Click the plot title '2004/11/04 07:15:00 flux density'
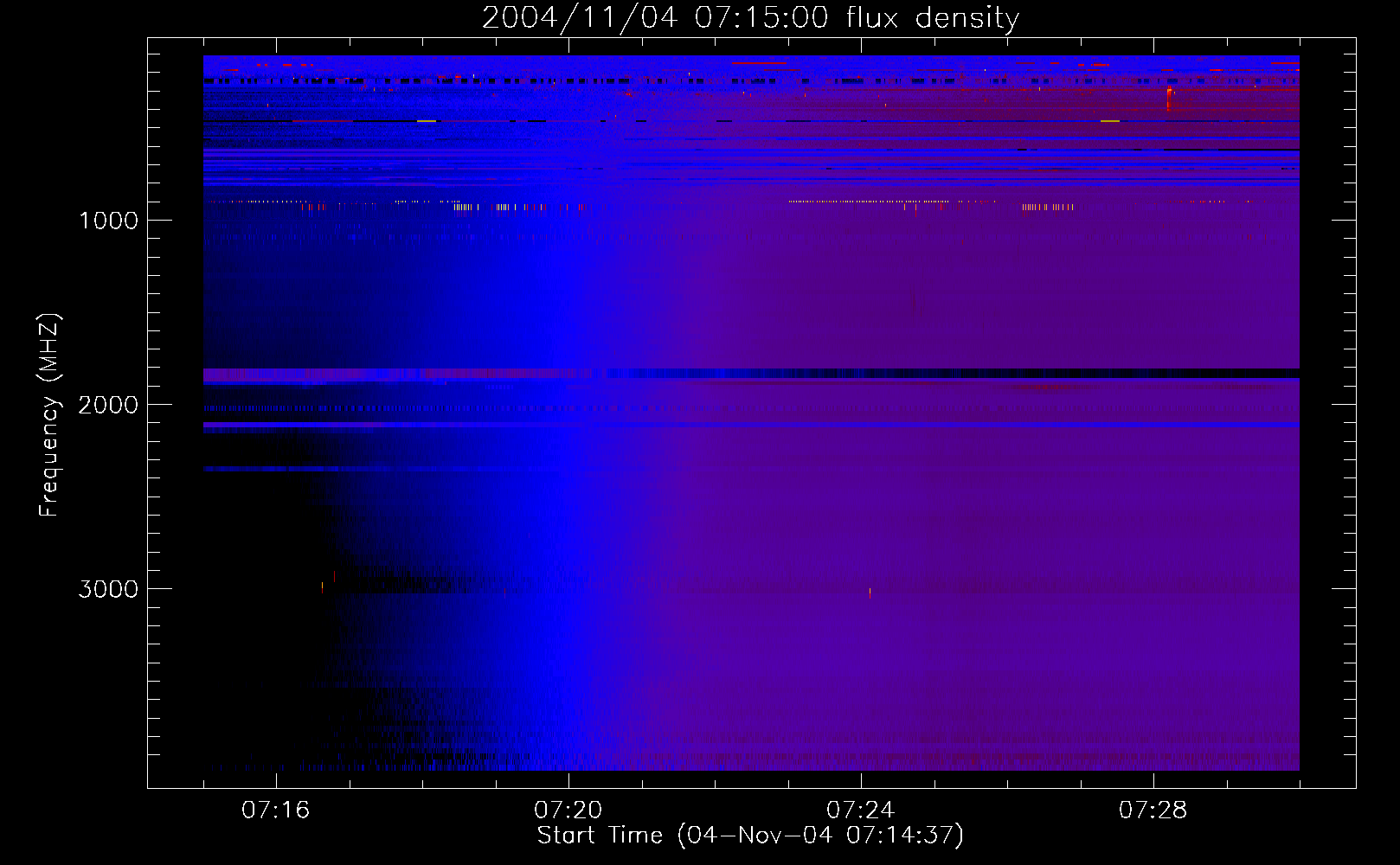Screen dimensions: 1400x865 (x=750, y=17)
